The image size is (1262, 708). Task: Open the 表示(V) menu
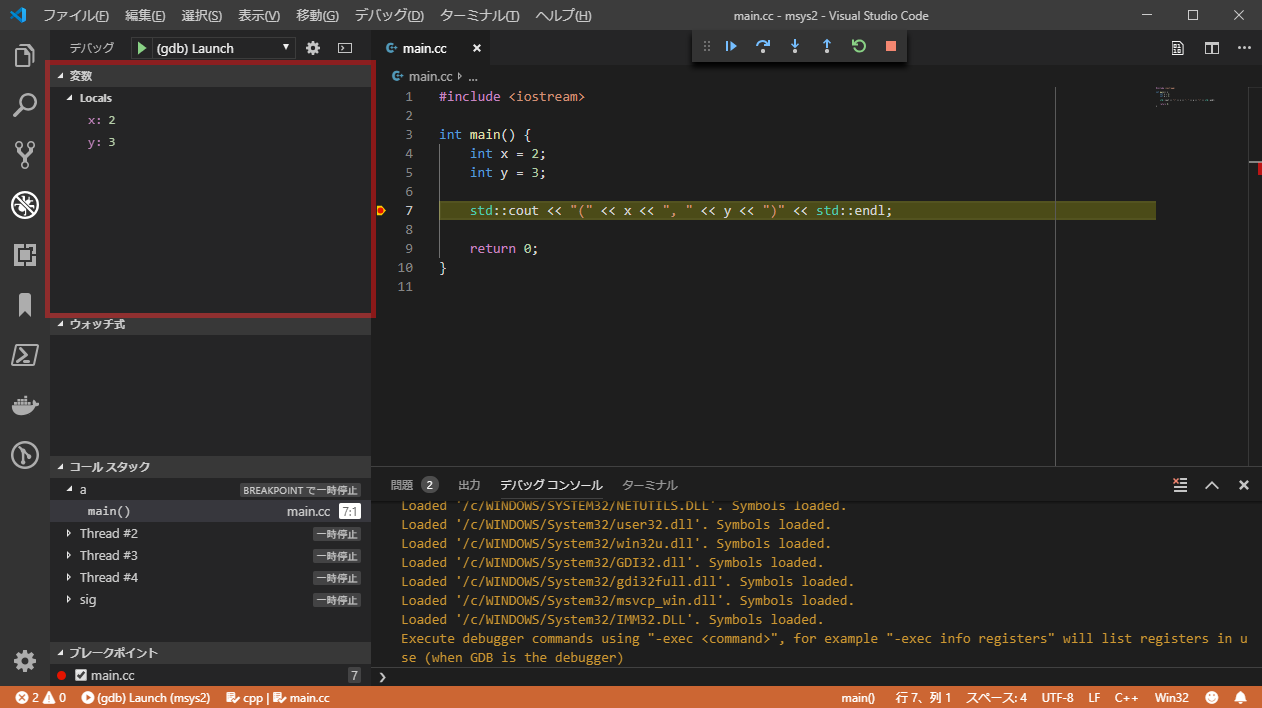(x=259, y=16)
